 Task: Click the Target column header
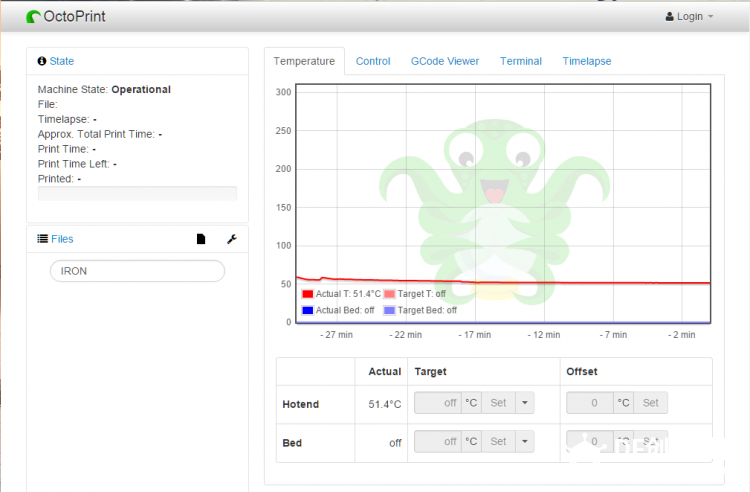pos(430,372)
